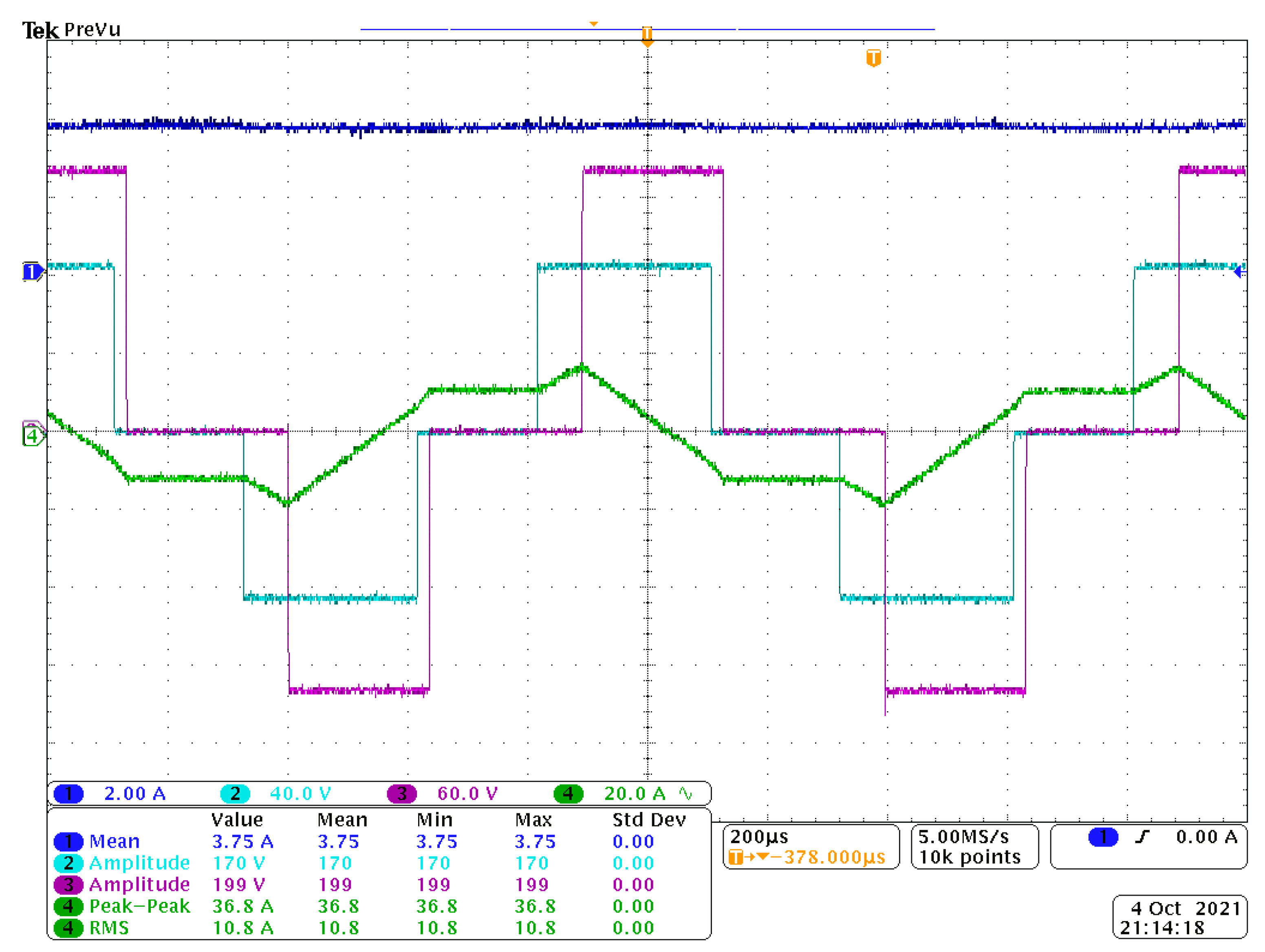Click the cyan channel 2 scale badge
This screenshot has width=1265, height=952.
pyautogui.click(x=235, y=793)
